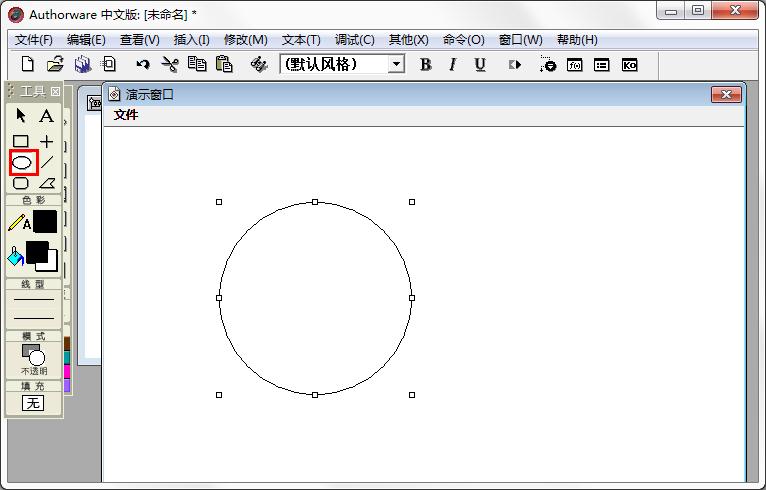The height and width of the screenshot is (490, 766).
Task: Click the circle's top middle handle
Action: [315, 202]
